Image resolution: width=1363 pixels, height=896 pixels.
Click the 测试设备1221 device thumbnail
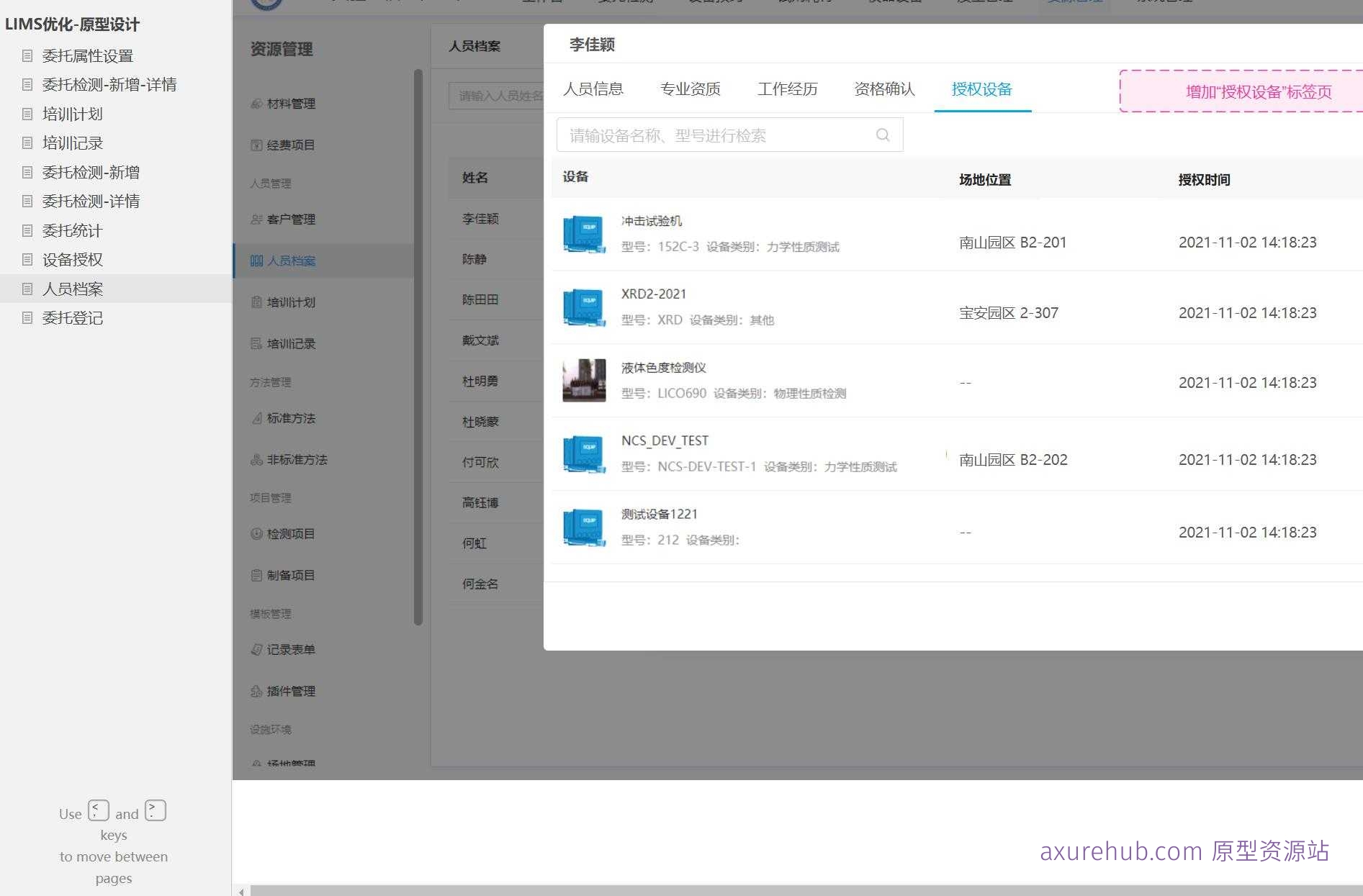coord(584,528)
